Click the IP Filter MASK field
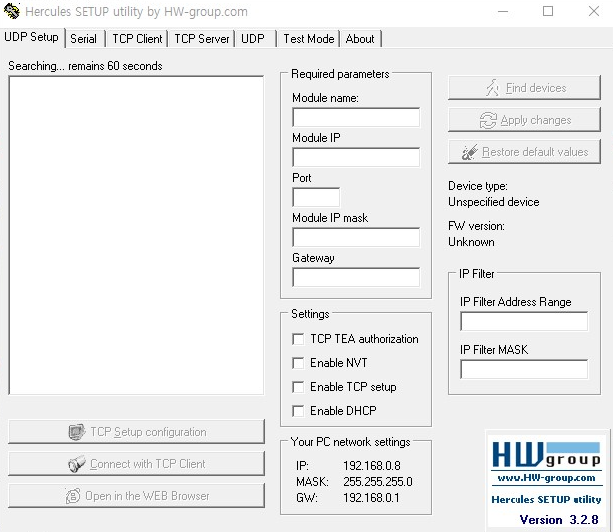The height and width of the screenshot is (532, 613). point(524,369)
